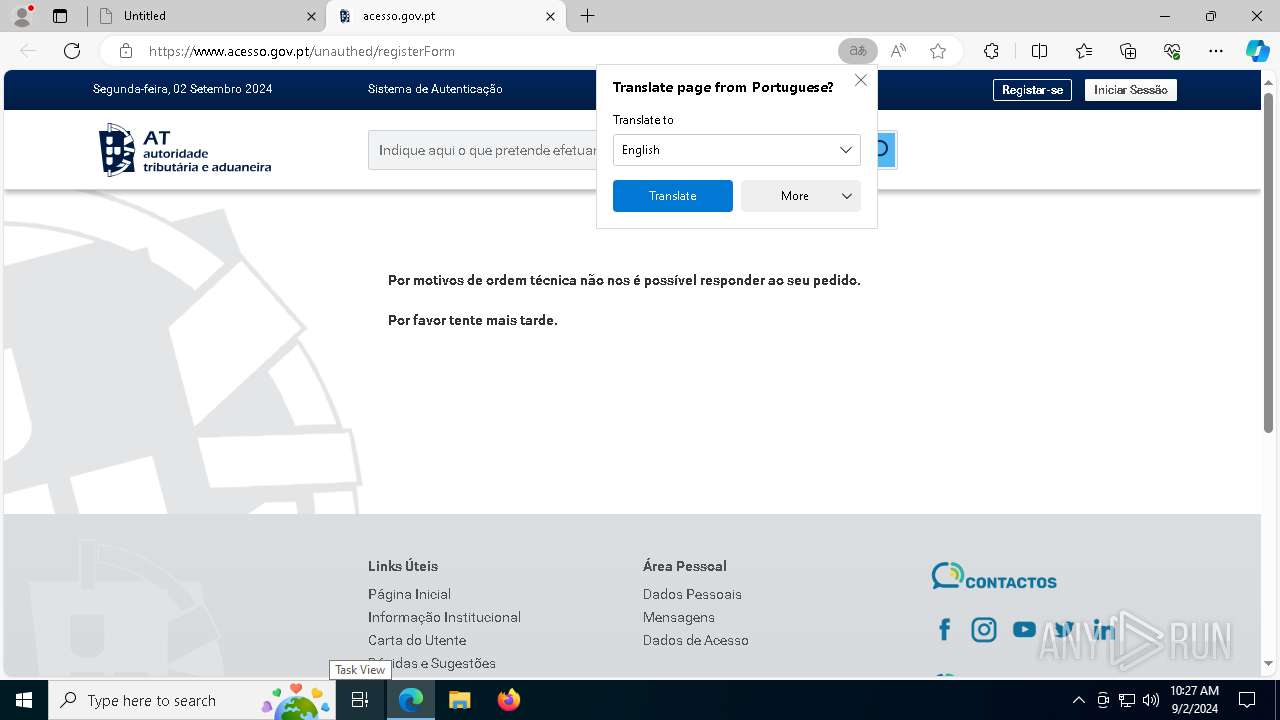Click the address bar URL

click(302, 51)
